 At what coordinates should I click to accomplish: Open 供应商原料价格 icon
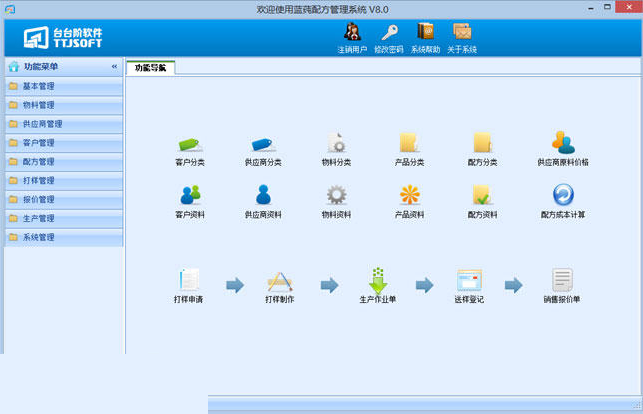pos(563,142)
